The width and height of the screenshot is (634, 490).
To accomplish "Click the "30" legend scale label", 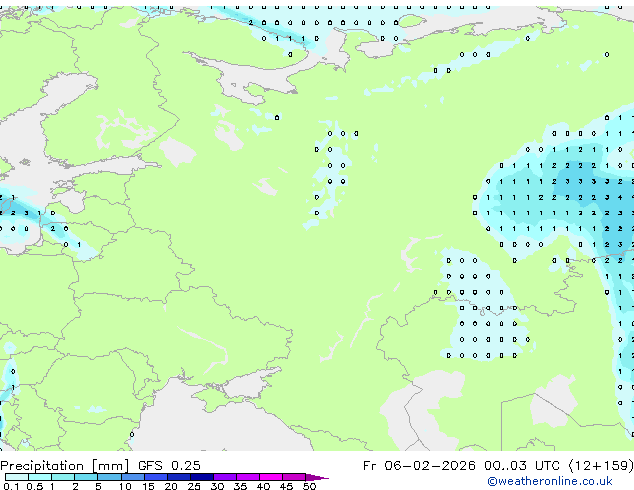I will [x=217, y=486].
